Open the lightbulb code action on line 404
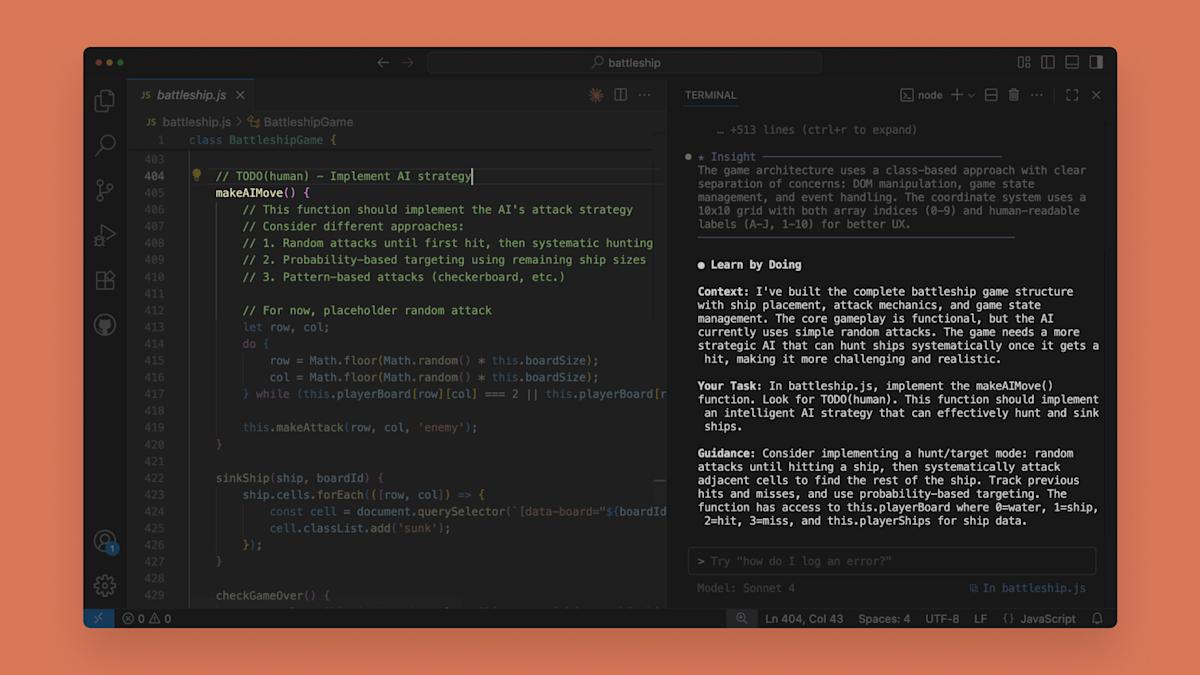1200x675 pixels. pos(196,175)
